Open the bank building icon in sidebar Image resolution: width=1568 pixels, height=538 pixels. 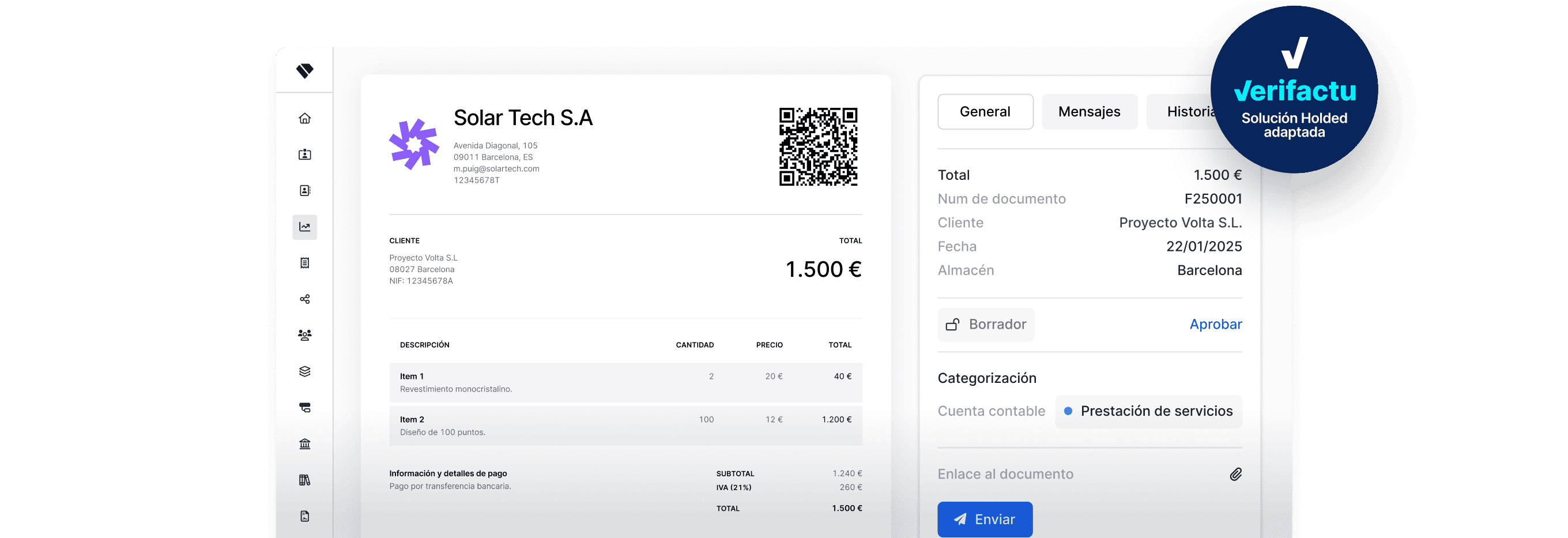(304, 443)
